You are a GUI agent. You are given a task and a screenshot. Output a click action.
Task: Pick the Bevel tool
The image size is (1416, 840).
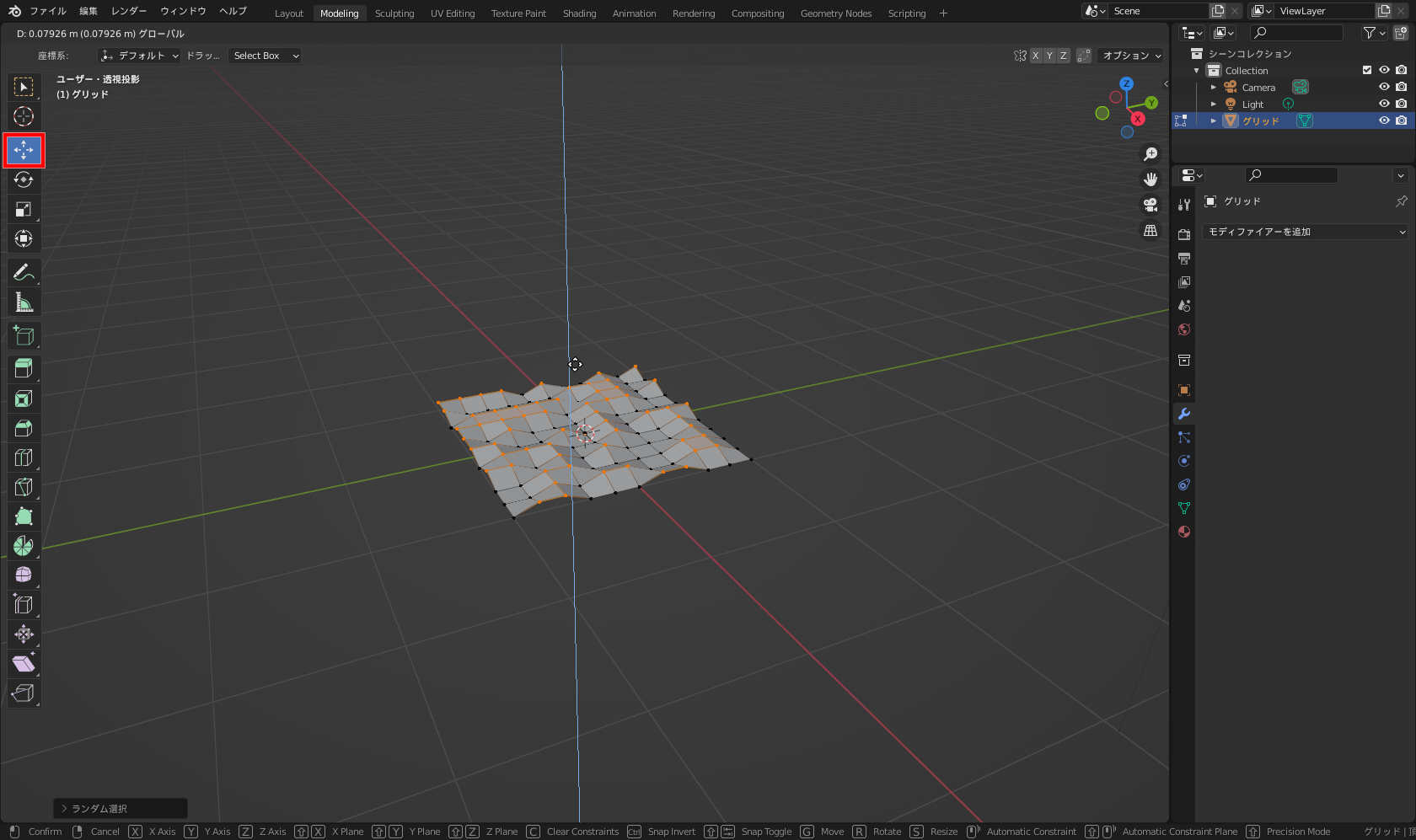coord(24,428)
